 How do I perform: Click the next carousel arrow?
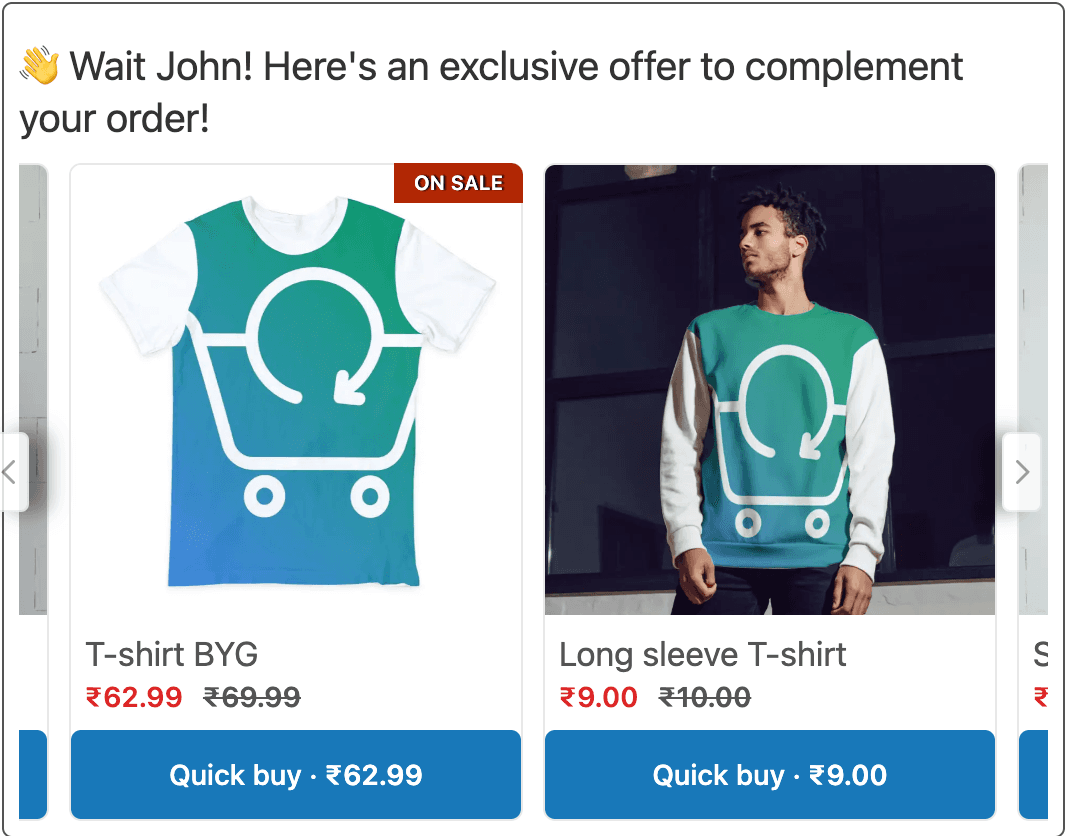coord(1021,472)
